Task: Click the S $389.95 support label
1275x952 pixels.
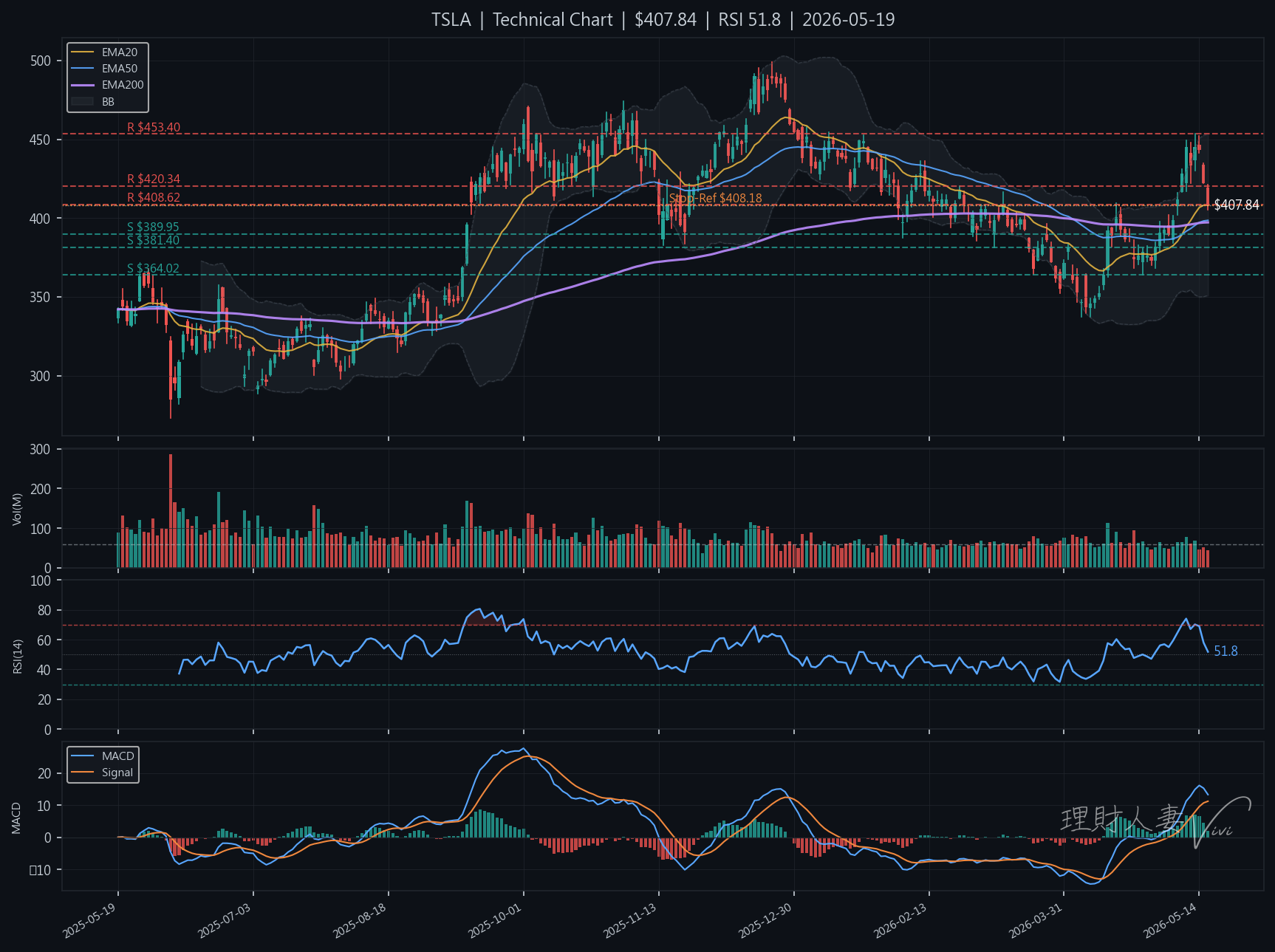Action: pyautogui.click(x=153, y=227)
